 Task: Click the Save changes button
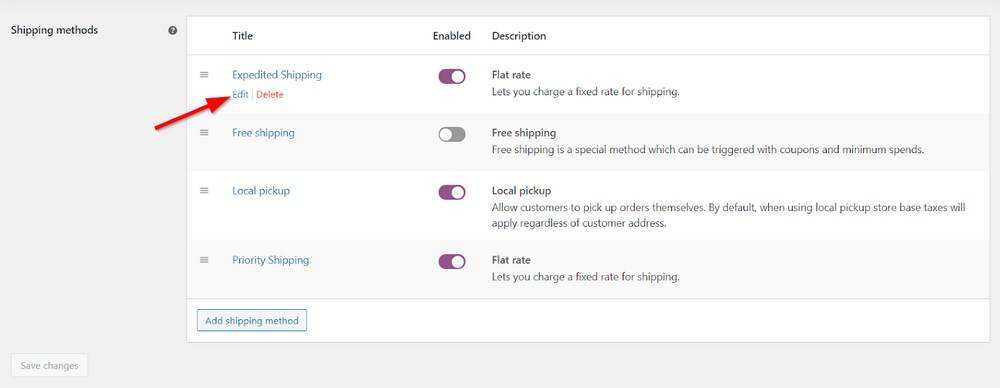point(49,366)
